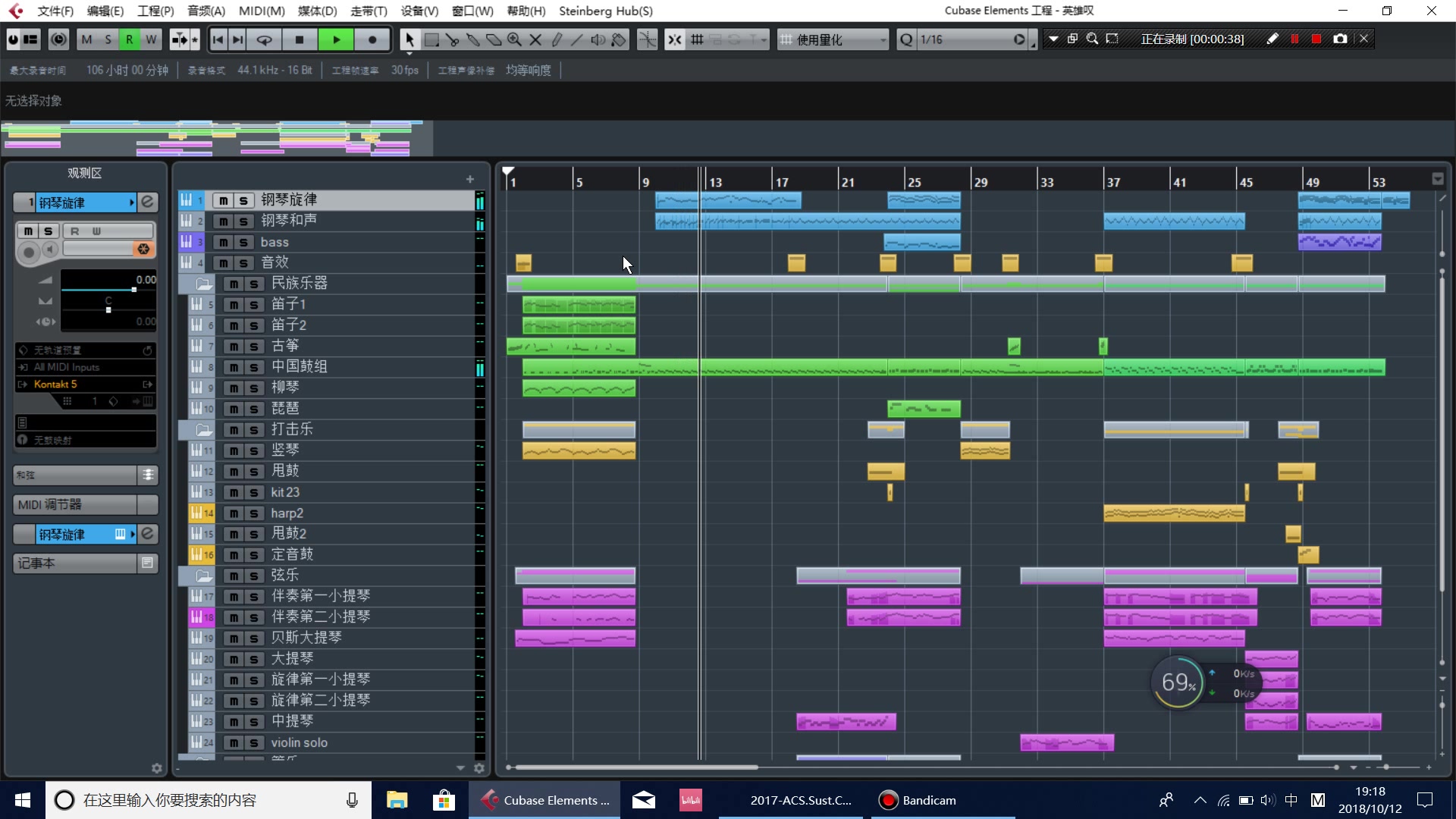Screen dimensions: 1456x819
Task: Stop Bandicam recording with red square
Action: pos(1316,39)
